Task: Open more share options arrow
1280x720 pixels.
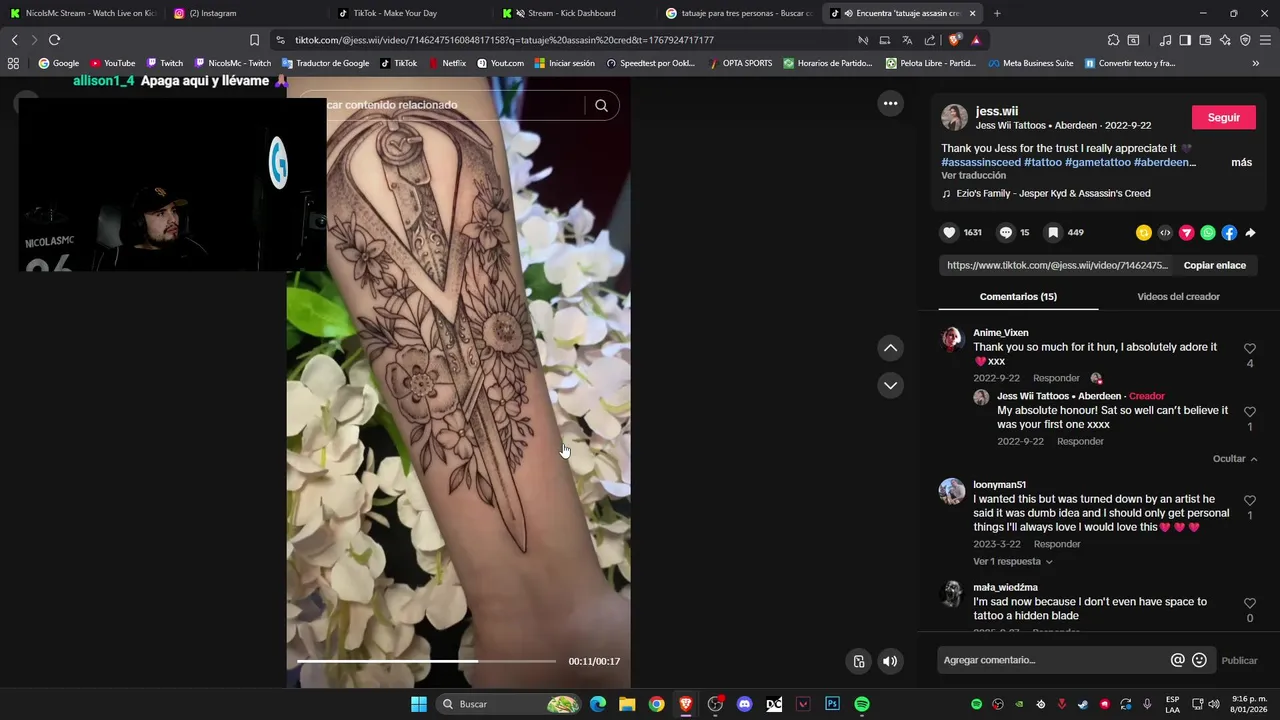Action: tap(1250, 232)
